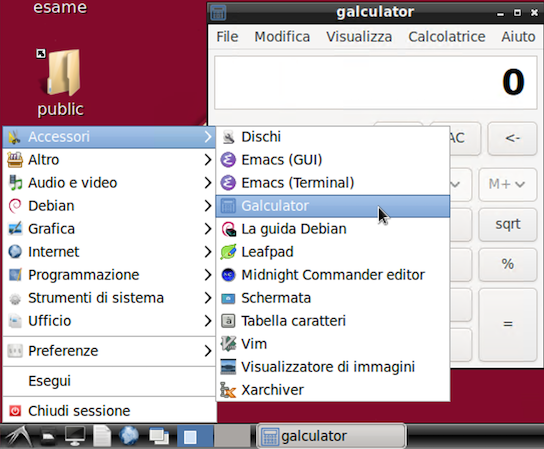This screenshot has height=449, width=544.
Task: Click the Accessori category icon
Action: [x=15, y=137]
